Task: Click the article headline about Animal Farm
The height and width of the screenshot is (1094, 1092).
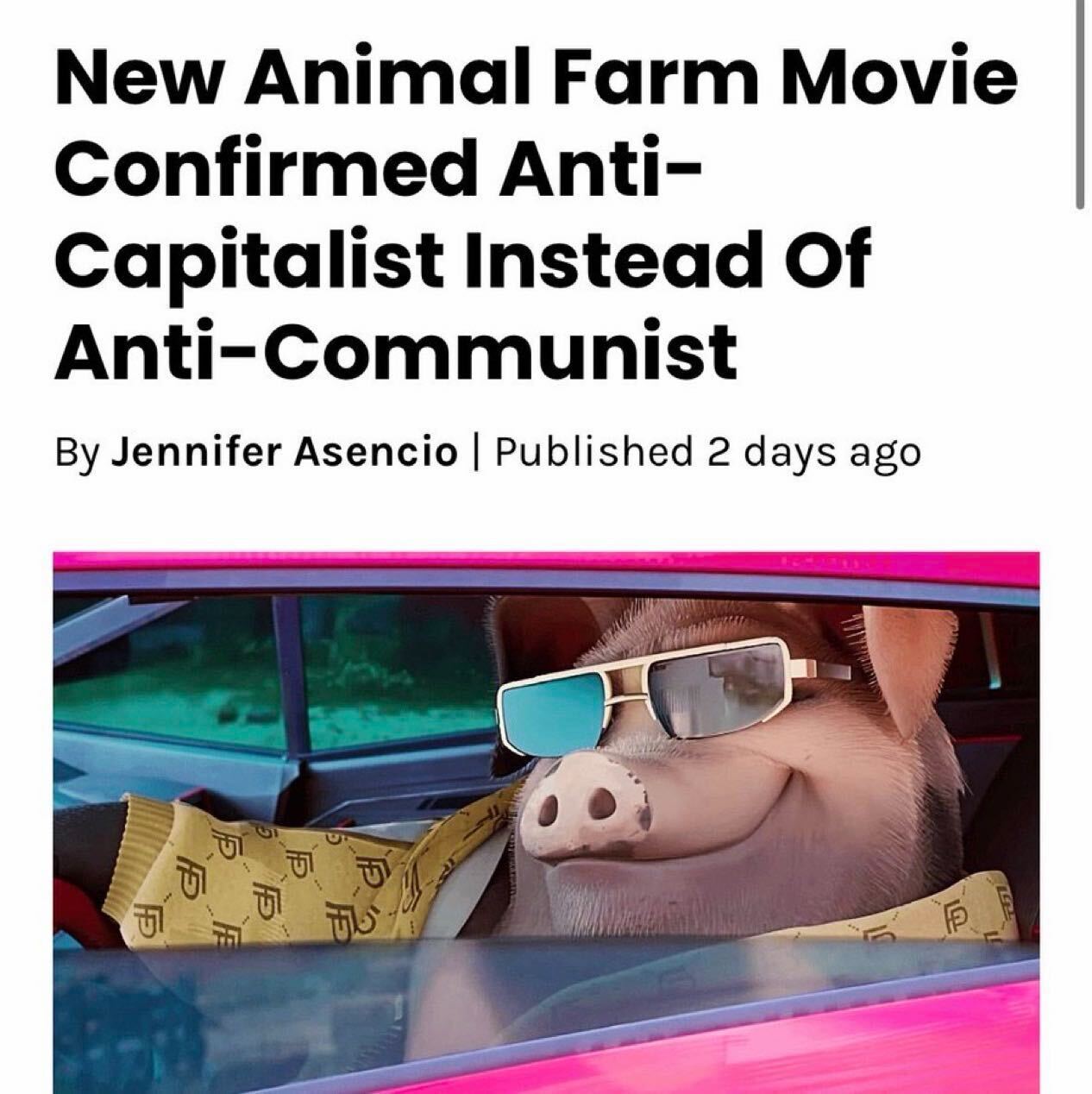Action: tap(535, 213)
